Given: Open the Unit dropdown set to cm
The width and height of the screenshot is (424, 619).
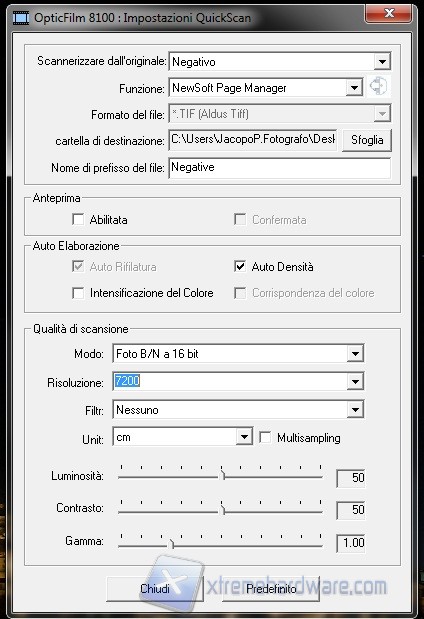Looking at the screenshot, I should pyautogui.click(x=244, y=437).
